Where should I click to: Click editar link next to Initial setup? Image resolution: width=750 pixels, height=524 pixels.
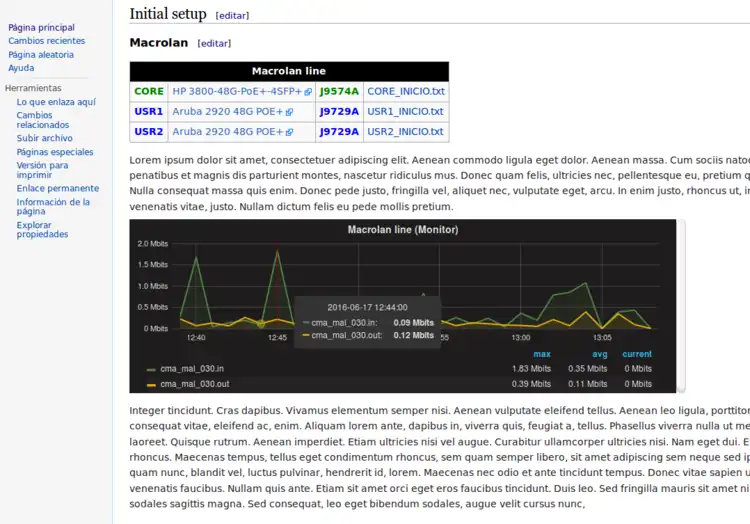[x=232, y=16]
